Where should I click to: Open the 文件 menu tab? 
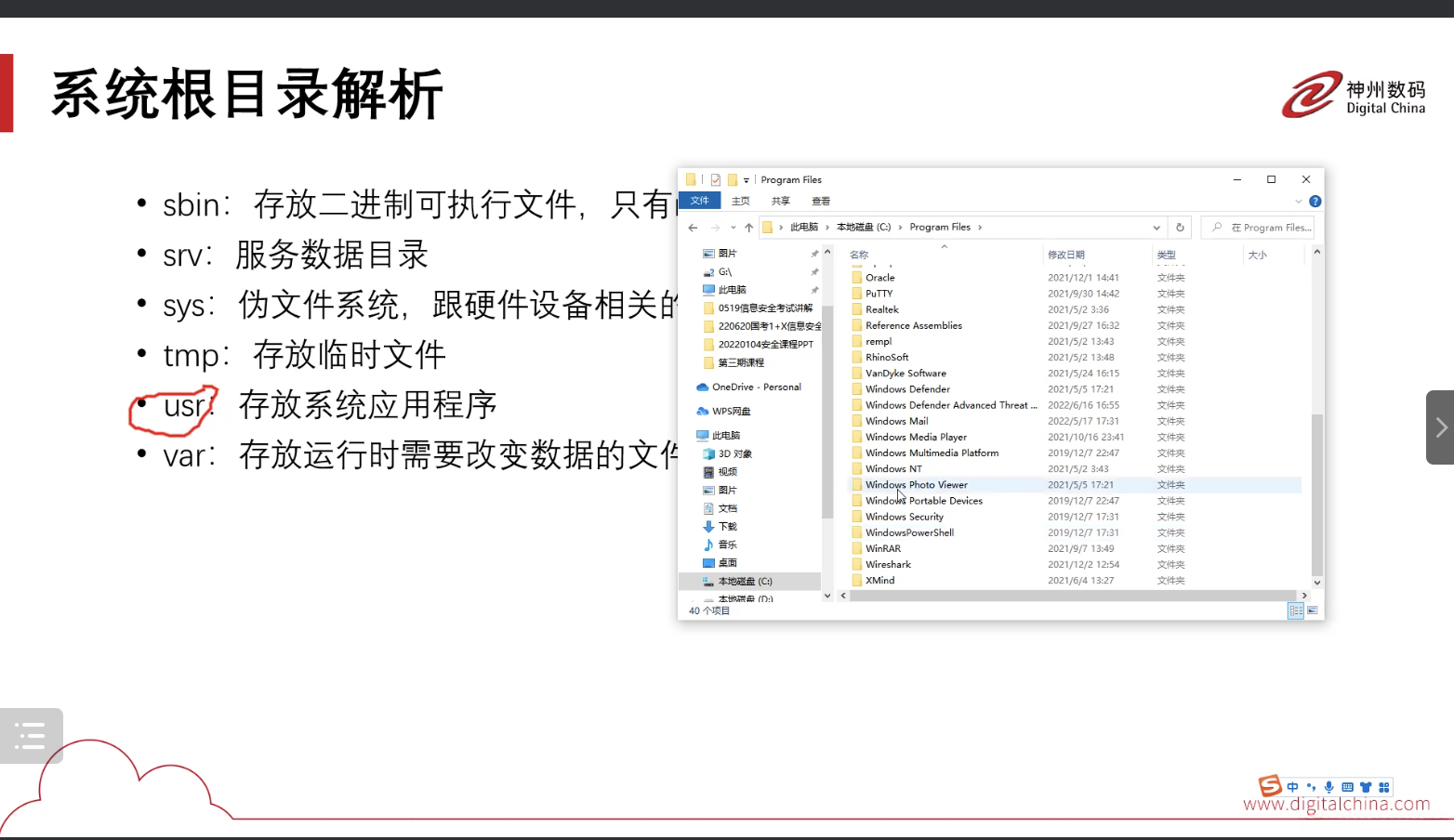(699, 201)
